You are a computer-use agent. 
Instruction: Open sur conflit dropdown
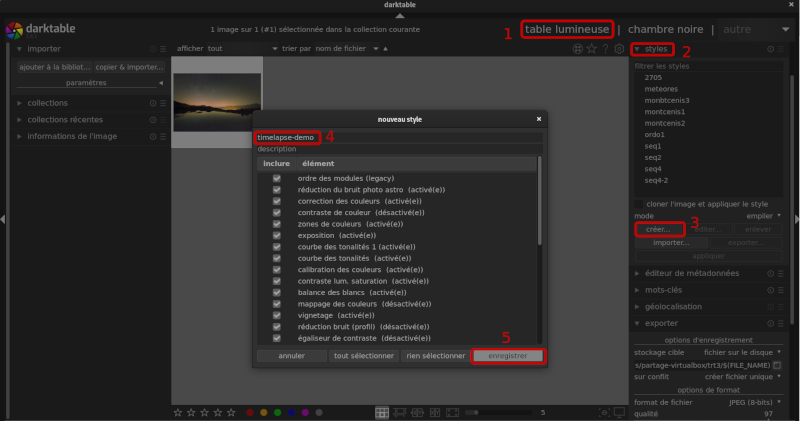coord(708,377)
